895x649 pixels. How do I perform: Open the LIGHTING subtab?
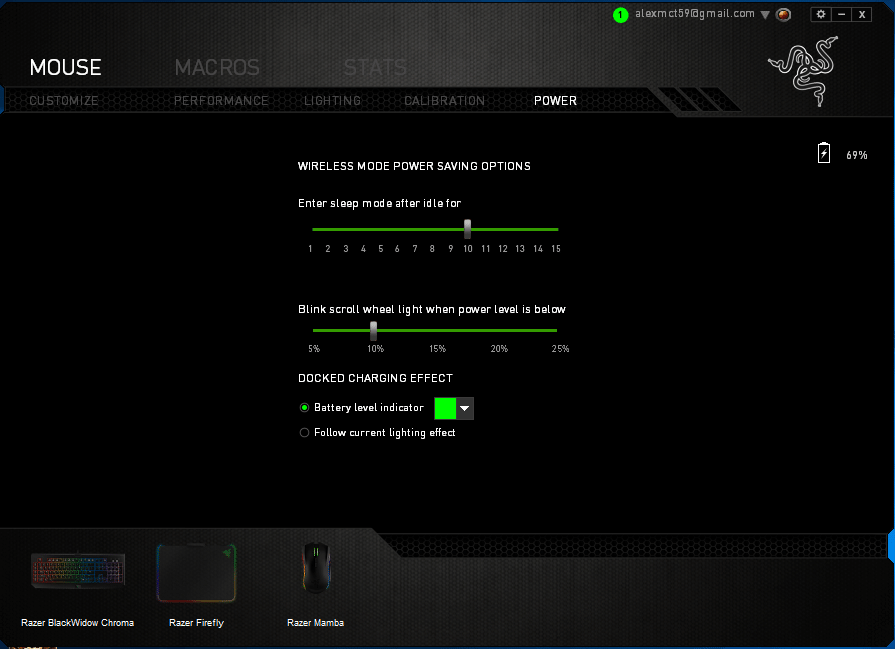click(x=332, y=100)
